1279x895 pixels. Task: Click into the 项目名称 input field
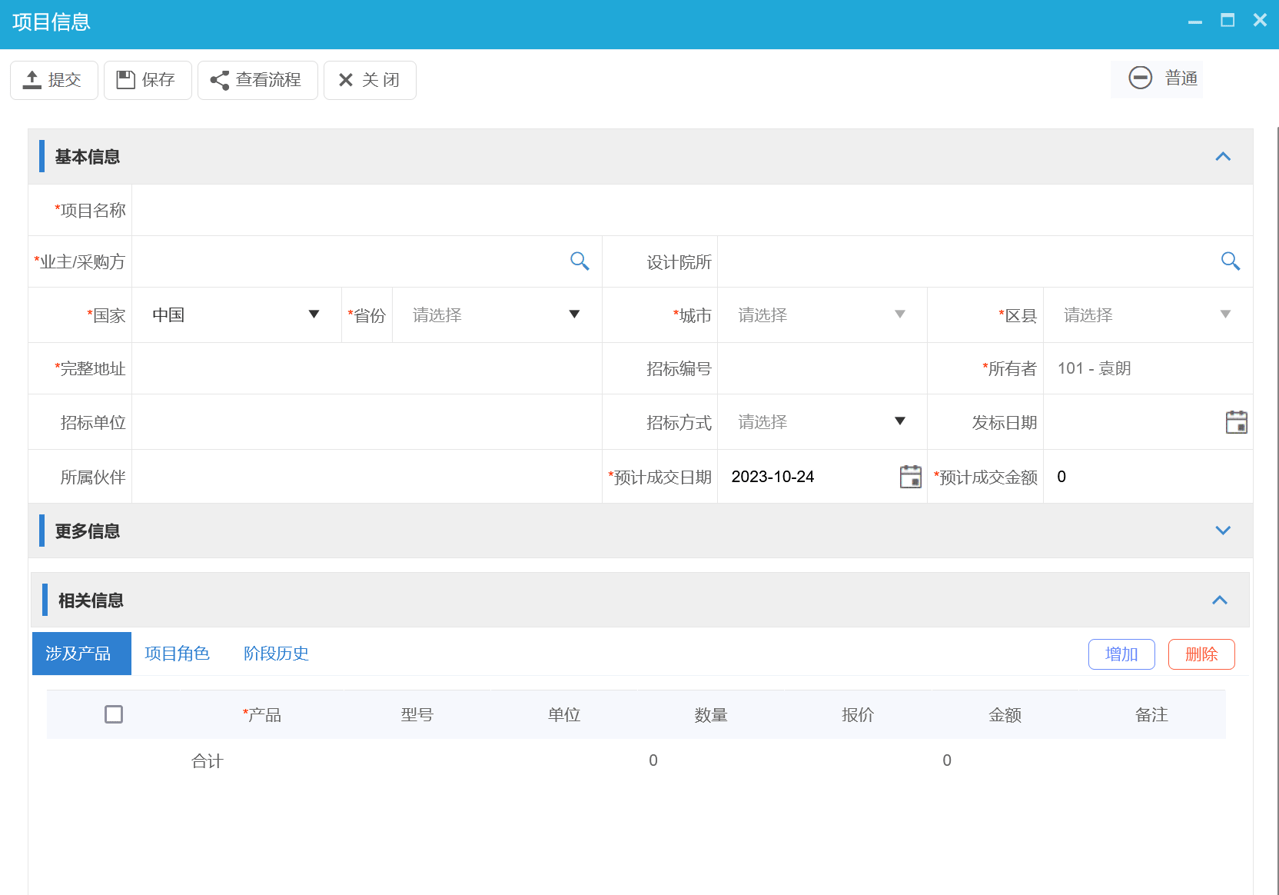(x=500, y=208)
